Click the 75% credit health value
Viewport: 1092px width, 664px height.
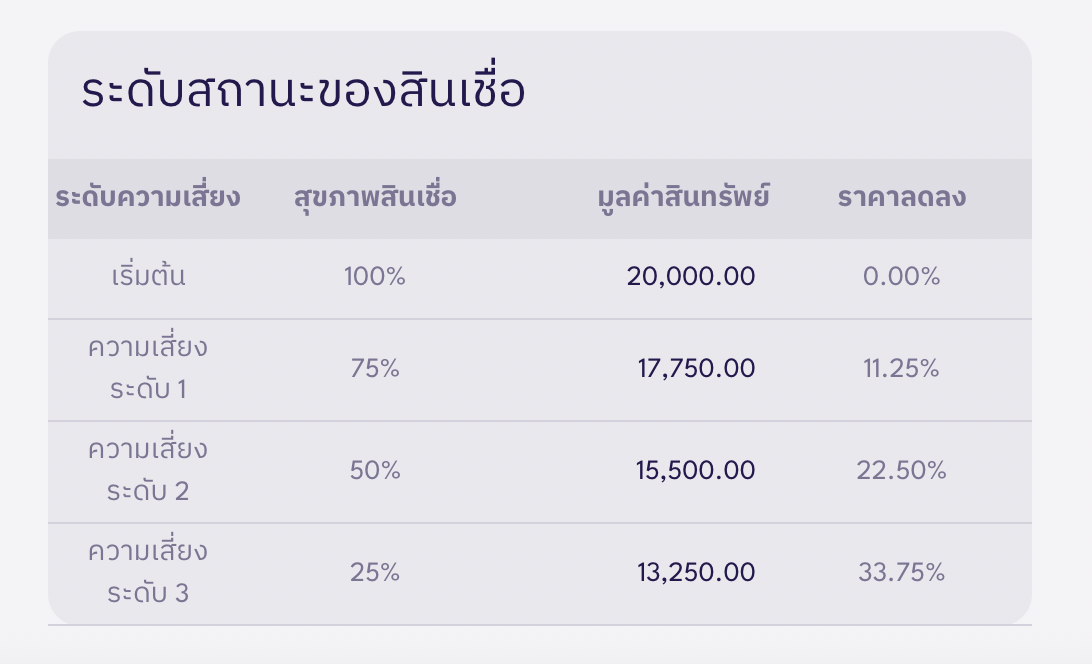[375, 368]
